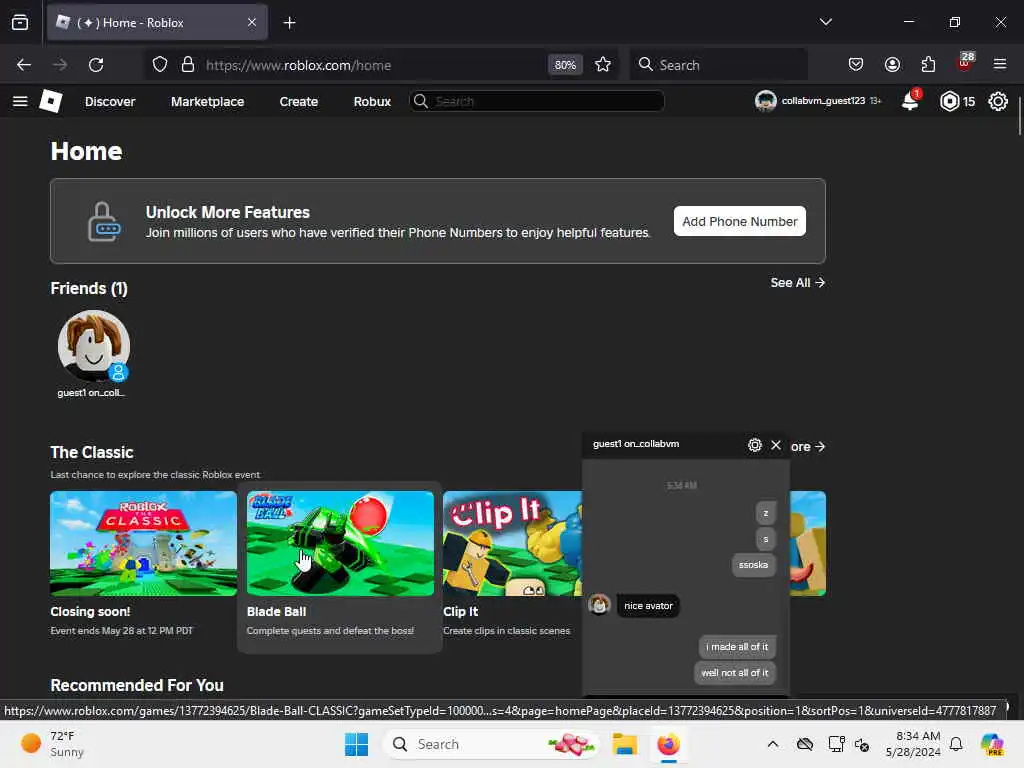Click the Firefox search box
1024x768 pixels.
(x=718, y=65)
